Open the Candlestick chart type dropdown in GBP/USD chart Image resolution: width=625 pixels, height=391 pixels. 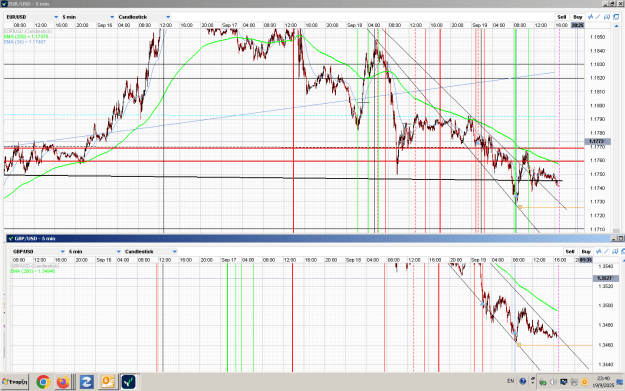coord(151,252)
